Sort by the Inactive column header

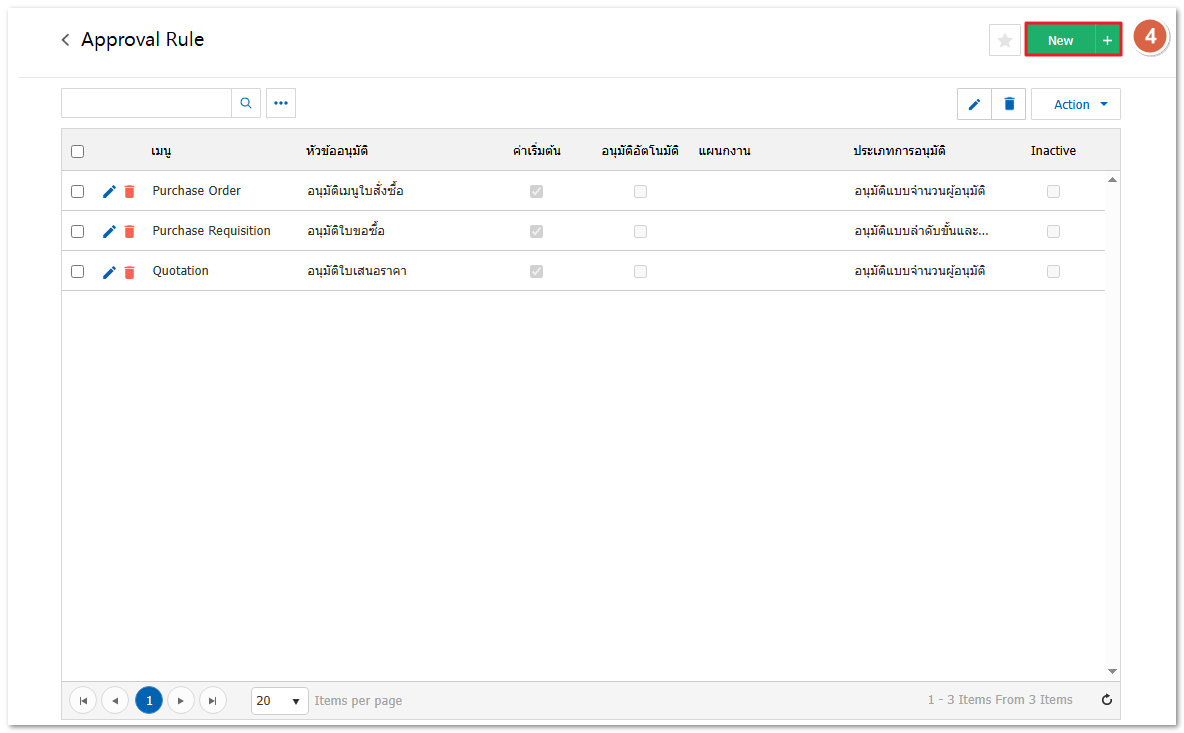pyautogui.click(x=1053, y=151)
